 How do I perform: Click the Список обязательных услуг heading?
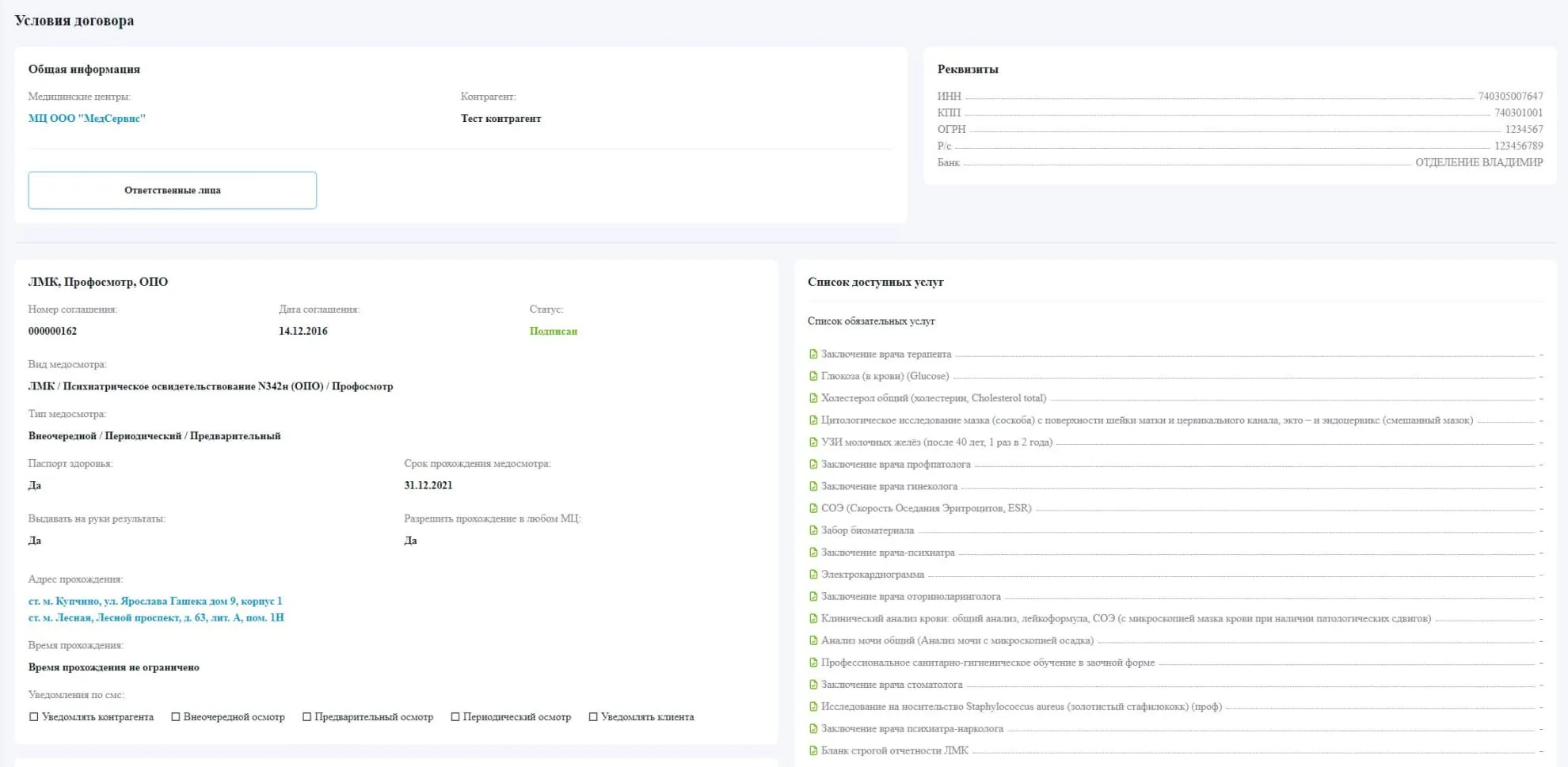pos(871,321)
